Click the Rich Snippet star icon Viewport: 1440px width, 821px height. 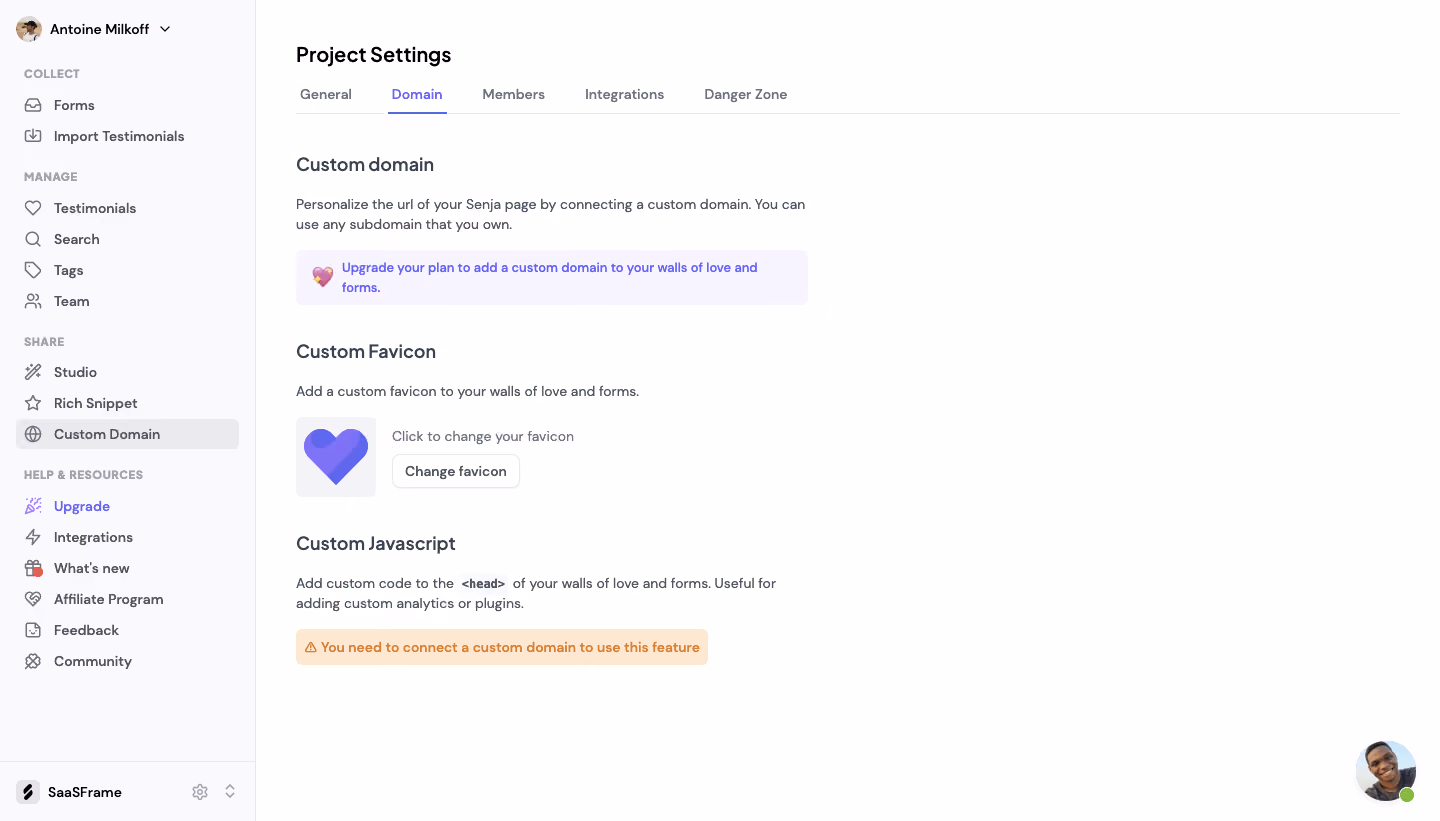point(33,403)
